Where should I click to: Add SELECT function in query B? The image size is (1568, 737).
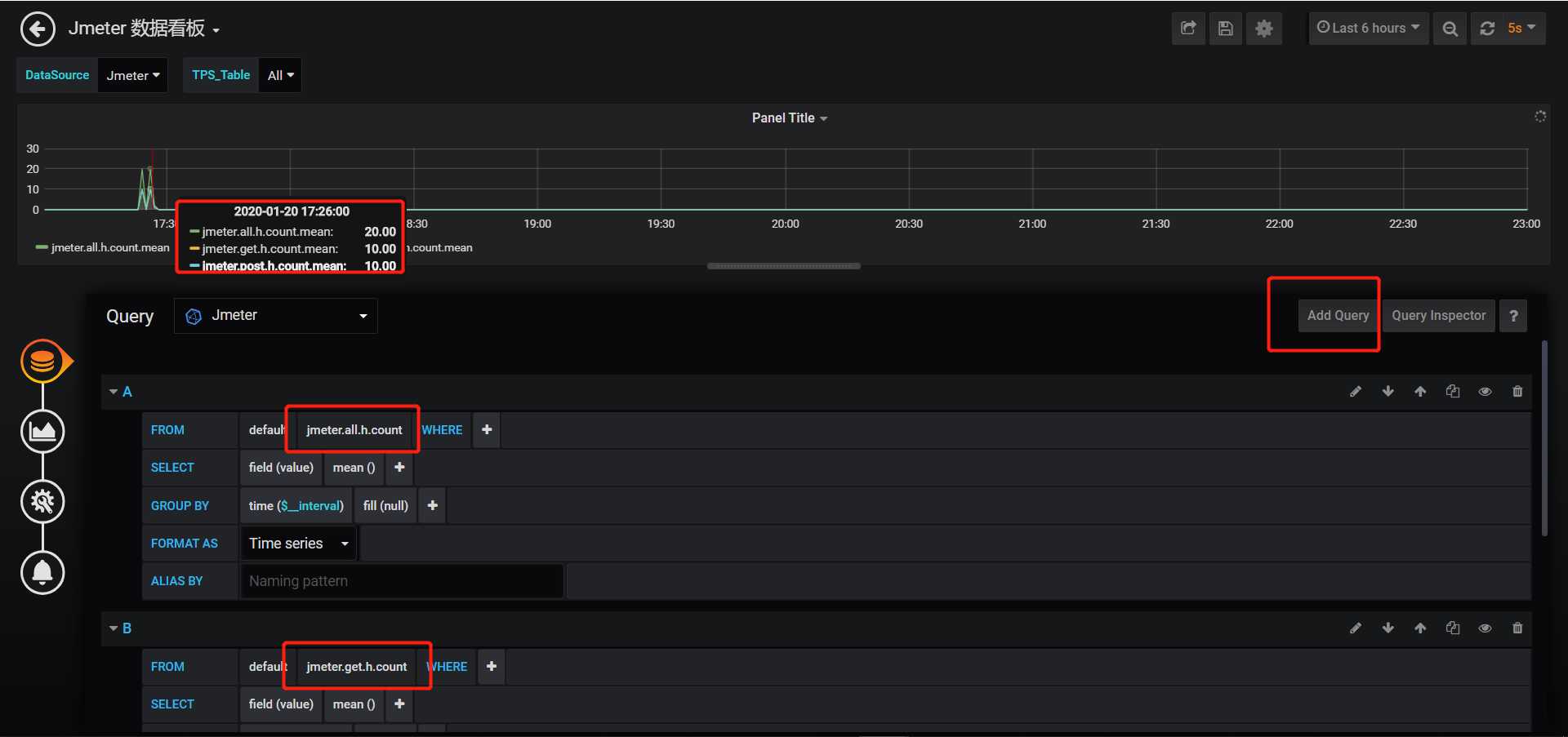pos(399,704)
